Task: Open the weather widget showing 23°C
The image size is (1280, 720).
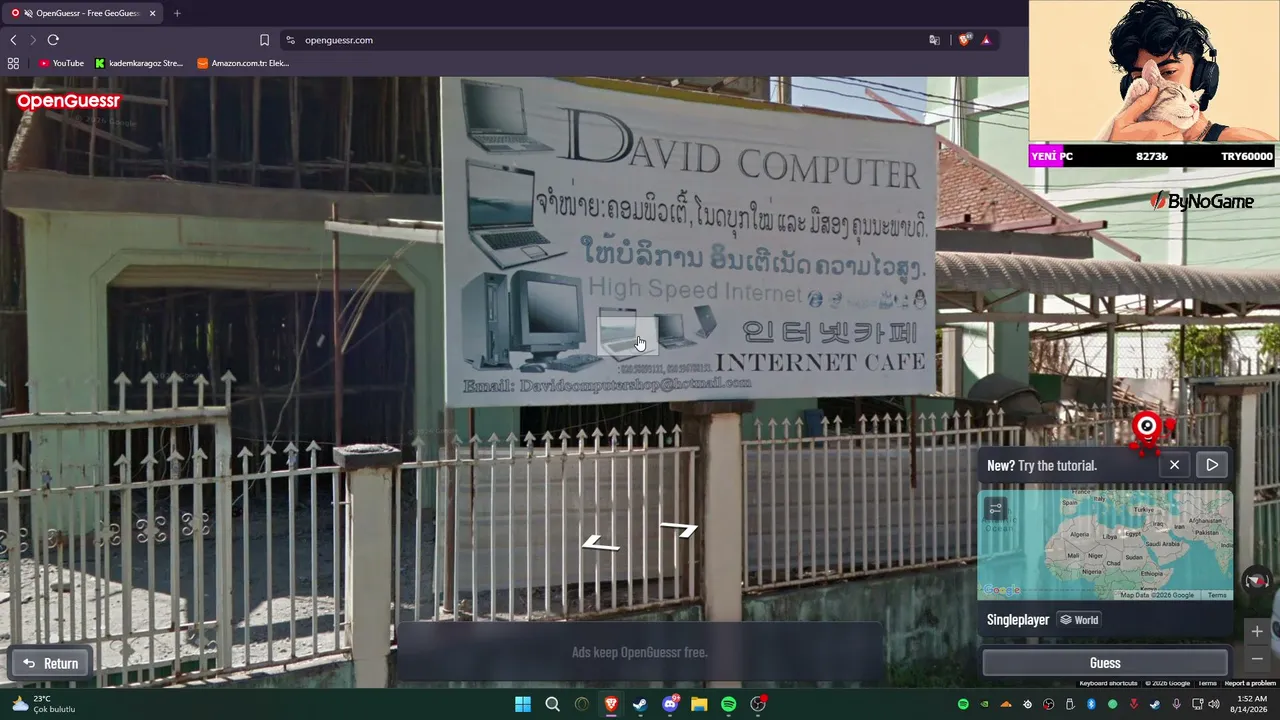Action: [x=45, y=704]
